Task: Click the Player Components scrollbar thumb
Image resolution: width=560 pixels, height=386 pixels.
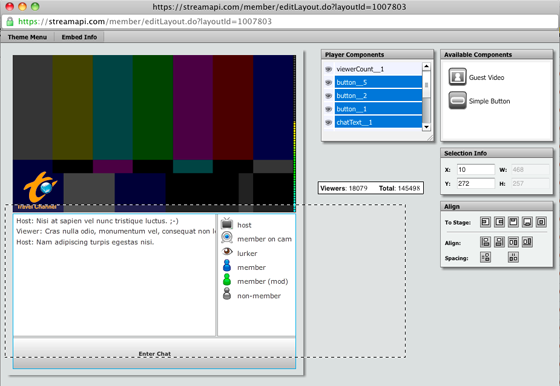Action: pyautogui.click(x=426, y=85)
